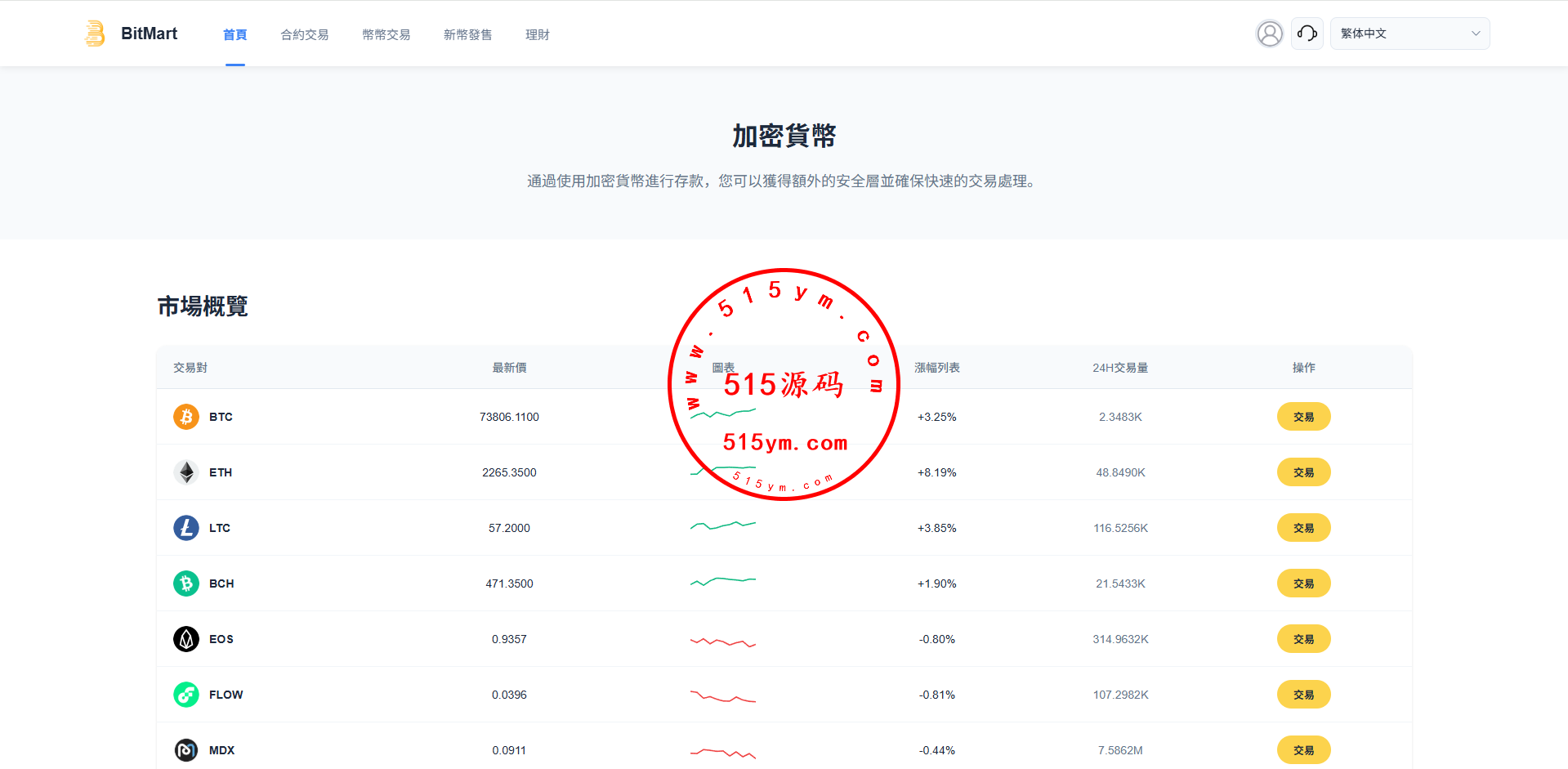1568x769 pixels.
Task: Click the Ethereum ETH coin icon
Action: 186,472
